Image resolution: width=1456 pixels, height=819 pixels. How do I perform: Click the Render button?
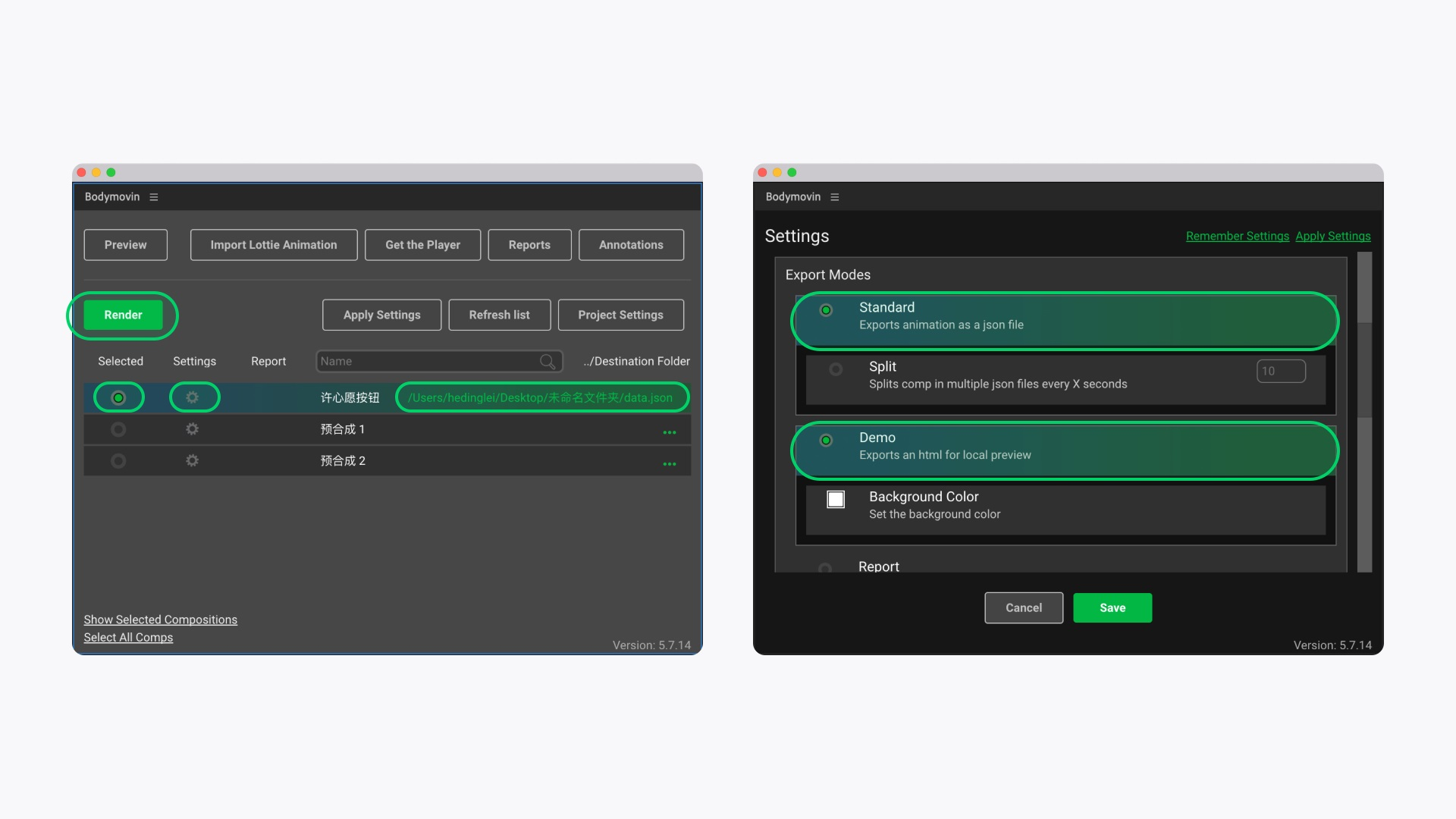coord(123,315)
